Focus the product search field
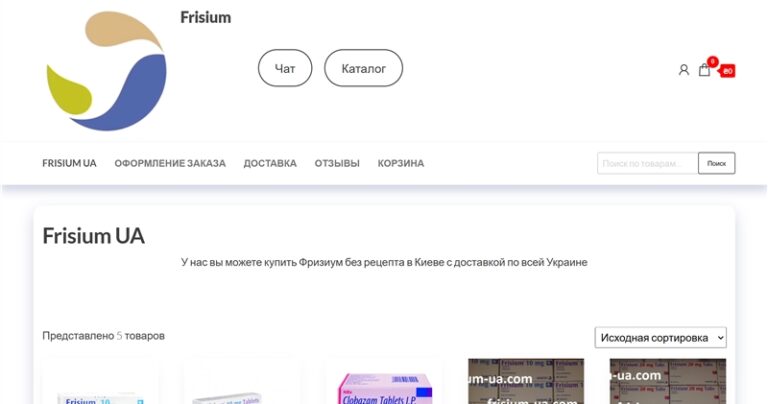This screenshot has width=768, height=404. coord(647,163)
